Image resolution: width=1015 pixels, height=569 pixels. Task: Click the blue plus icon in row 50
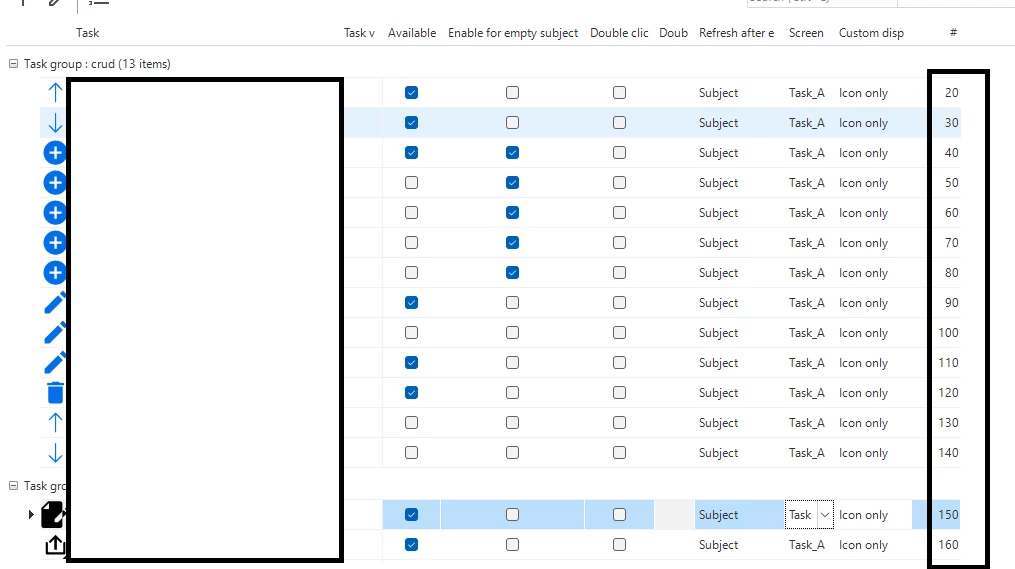tap(55, 183)
